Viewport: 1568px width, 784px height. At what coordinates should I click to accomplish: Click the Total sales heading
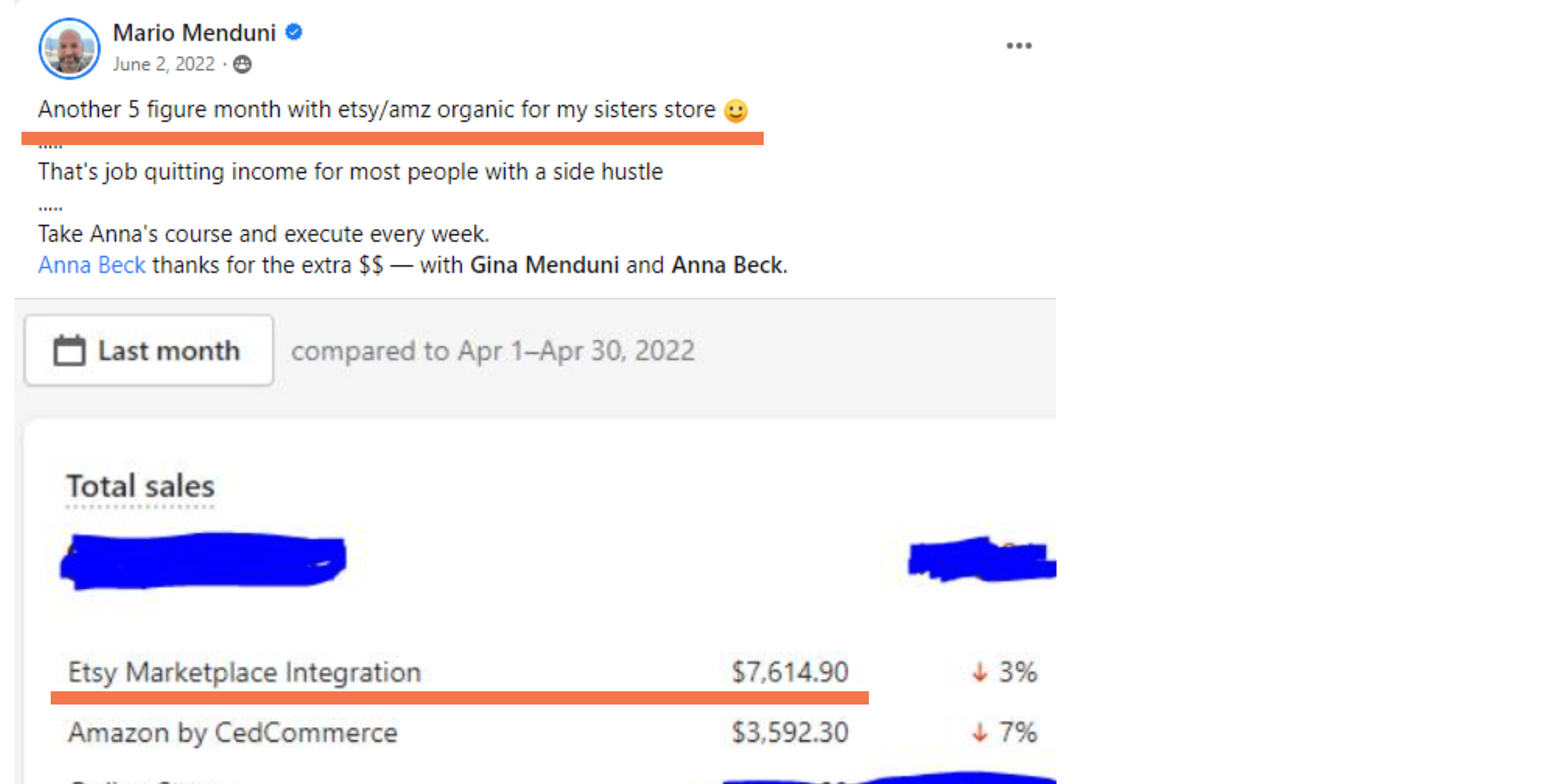(141, 487)
